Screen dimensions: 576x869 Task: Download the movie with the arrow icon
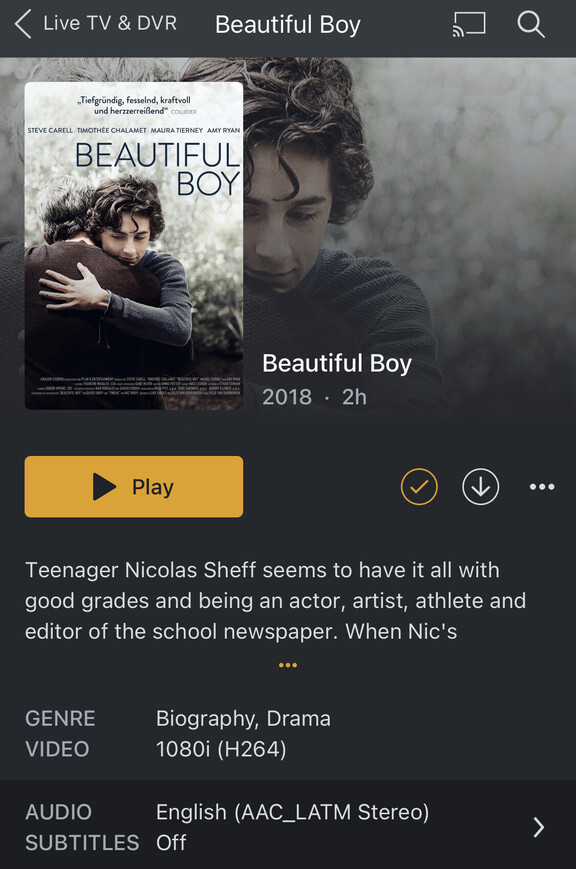481,487
